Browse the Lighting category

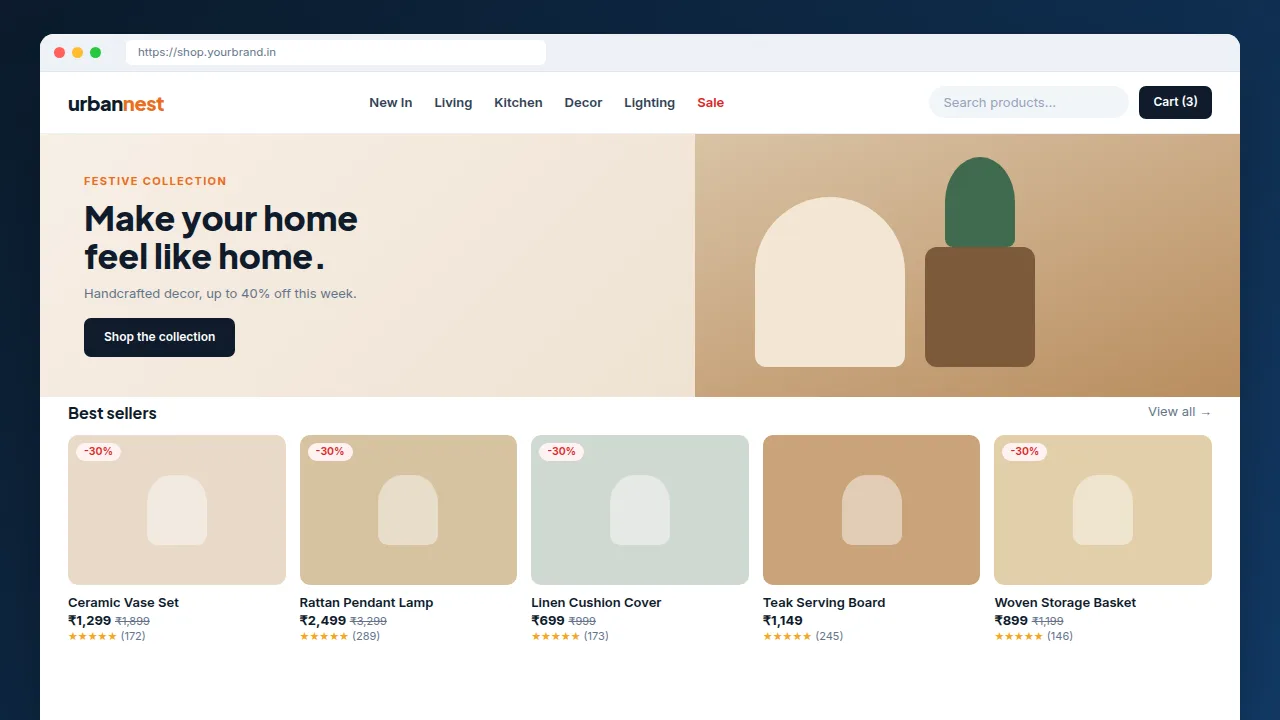click(649, 103)
